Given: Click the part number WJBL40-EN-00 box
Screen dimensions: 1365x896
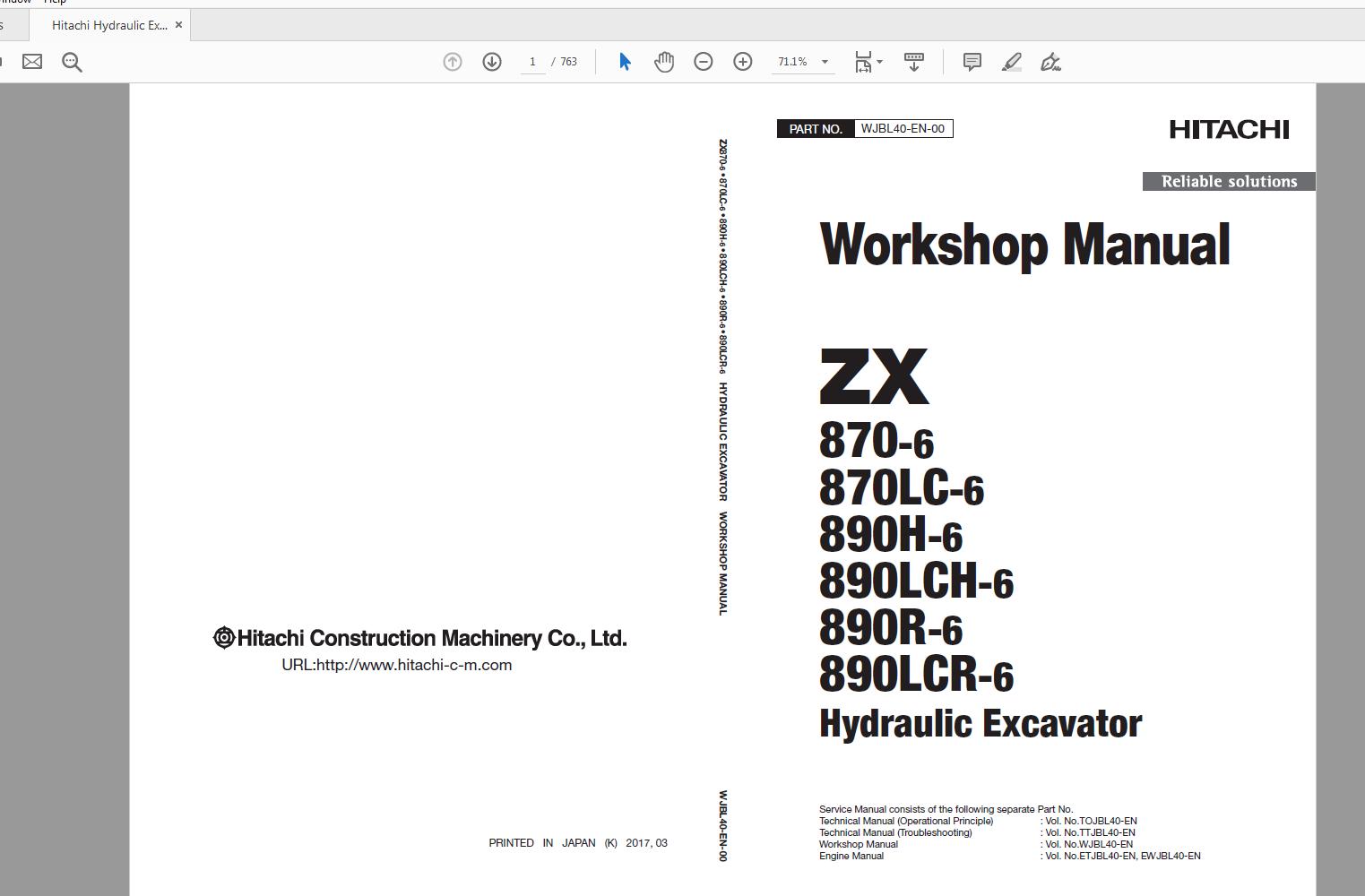Looking at the screenshot, I should pyautogui.click(x=903, y=129).
